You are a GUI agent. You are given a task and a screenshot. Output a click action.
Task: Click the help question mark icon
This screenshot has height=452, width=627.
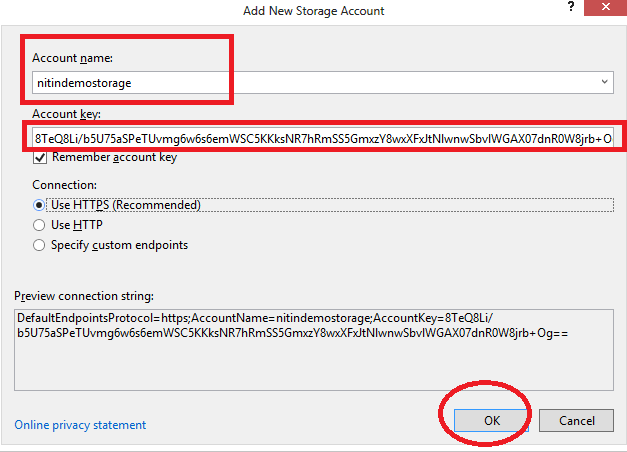click(x=571, y=8)
